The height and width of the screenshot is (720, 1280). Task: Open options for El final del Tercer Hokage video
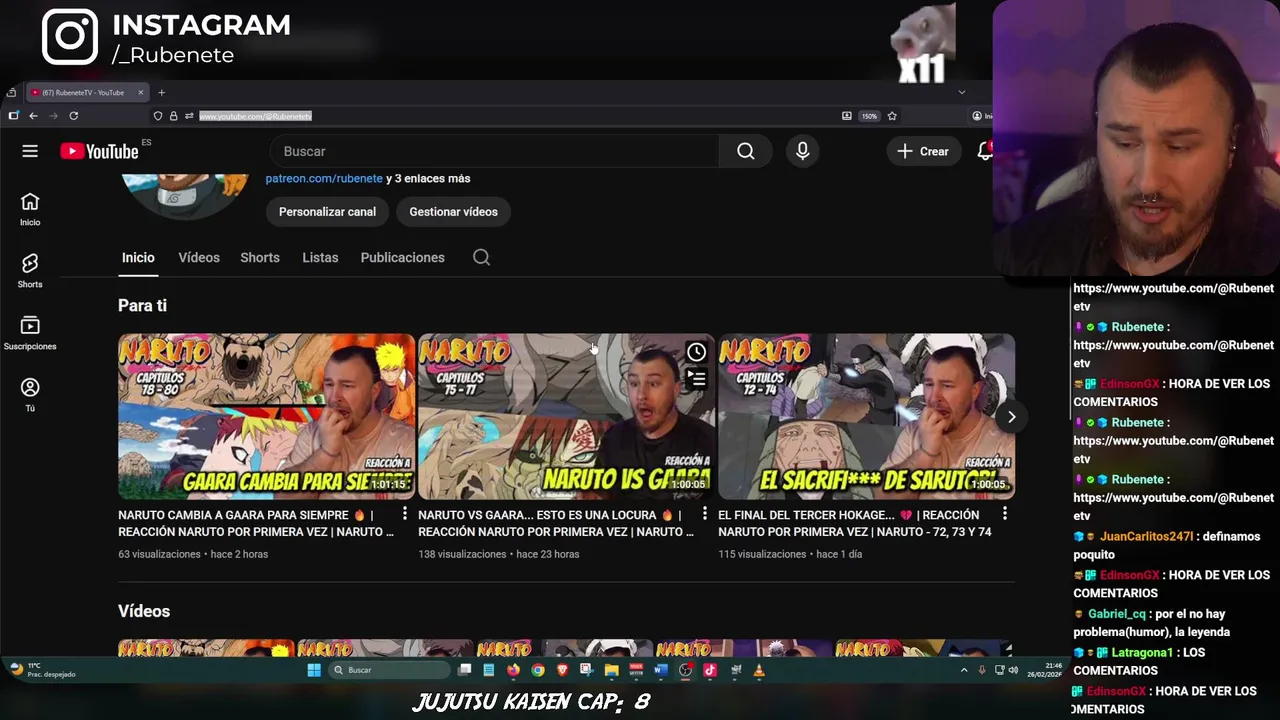tap(1004, 514)
